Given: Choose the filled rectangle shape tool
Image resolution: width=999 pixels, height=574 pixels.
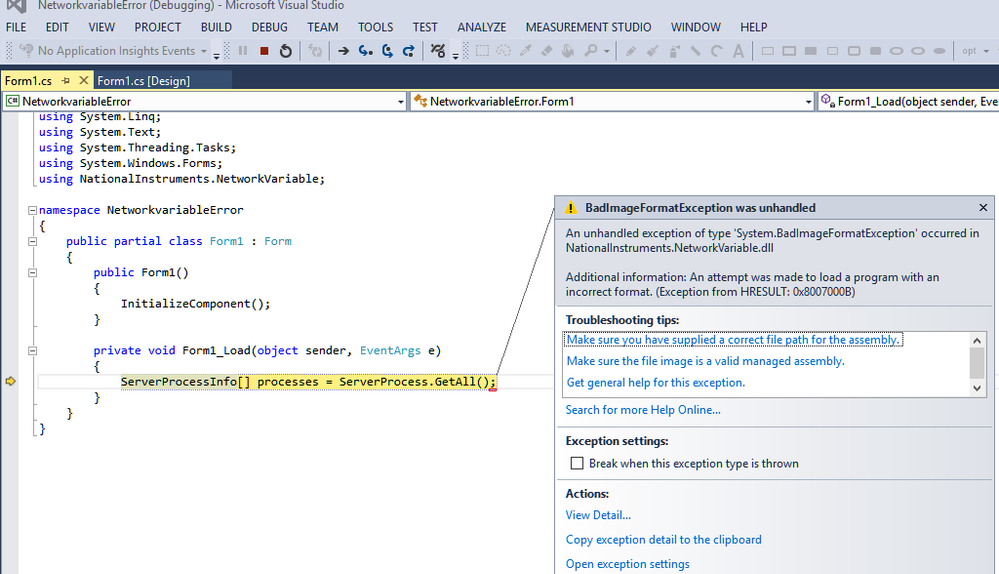Looking at the screenshot, I should [810, 51].
